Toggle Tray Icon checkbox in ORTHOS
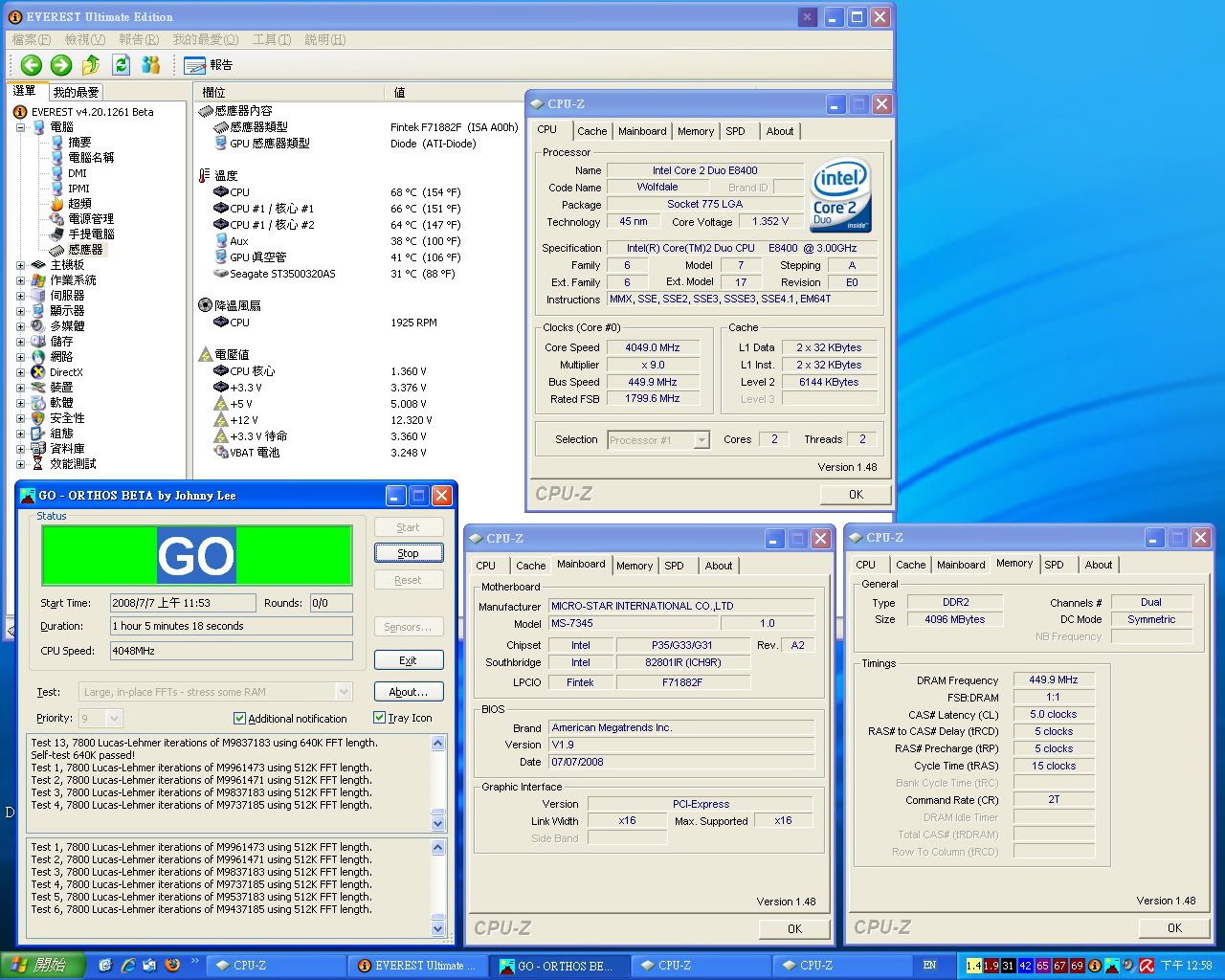1225x980 pixels. (x=379, y=718)
